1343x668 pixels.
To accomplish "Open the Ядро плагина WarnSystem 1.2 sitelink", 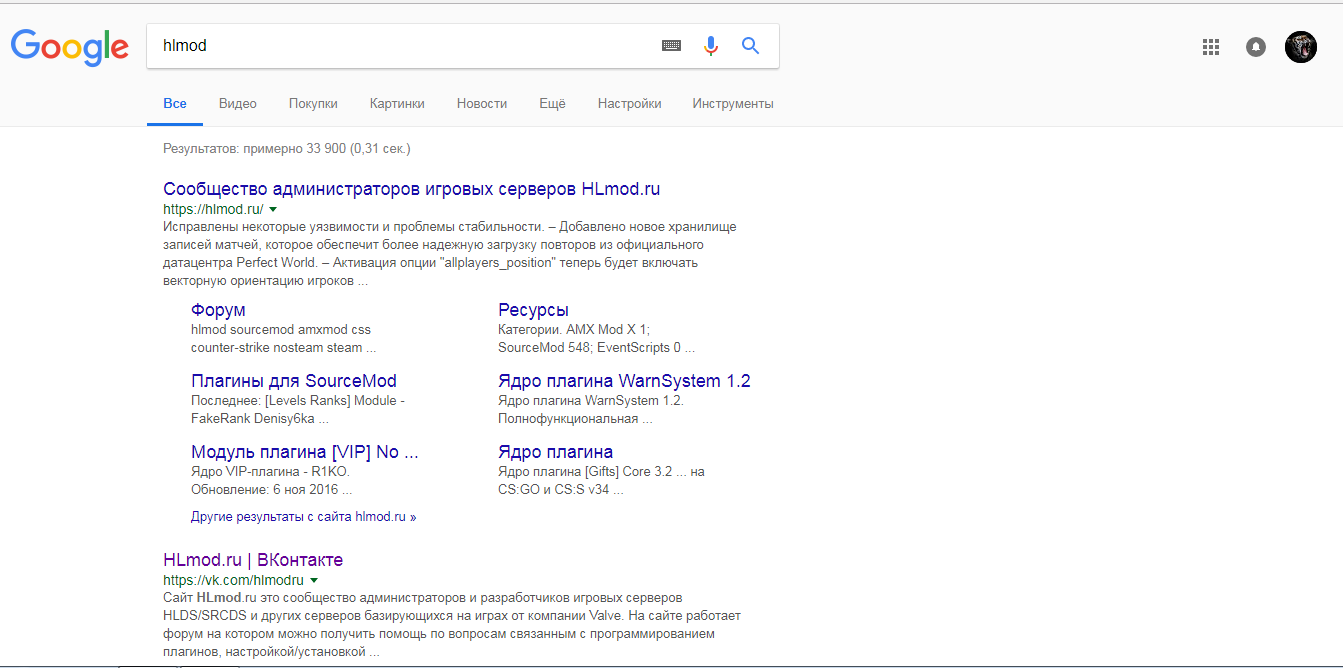I will (x=624, y=381).
